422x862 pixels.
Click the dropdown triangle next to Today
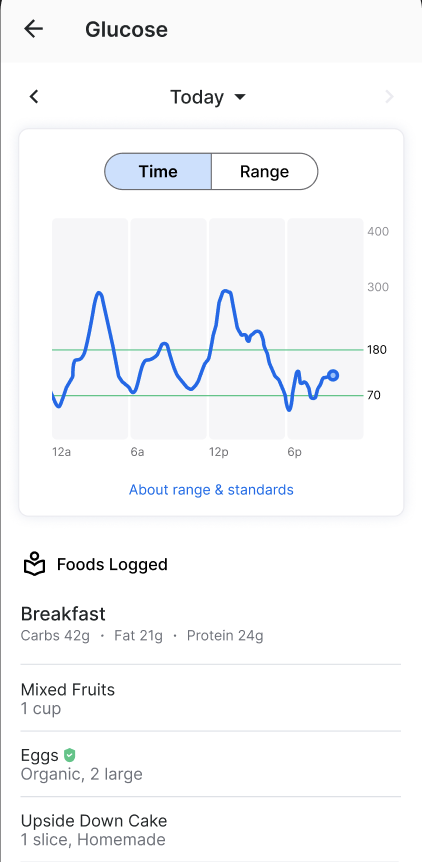pos(240,97)
